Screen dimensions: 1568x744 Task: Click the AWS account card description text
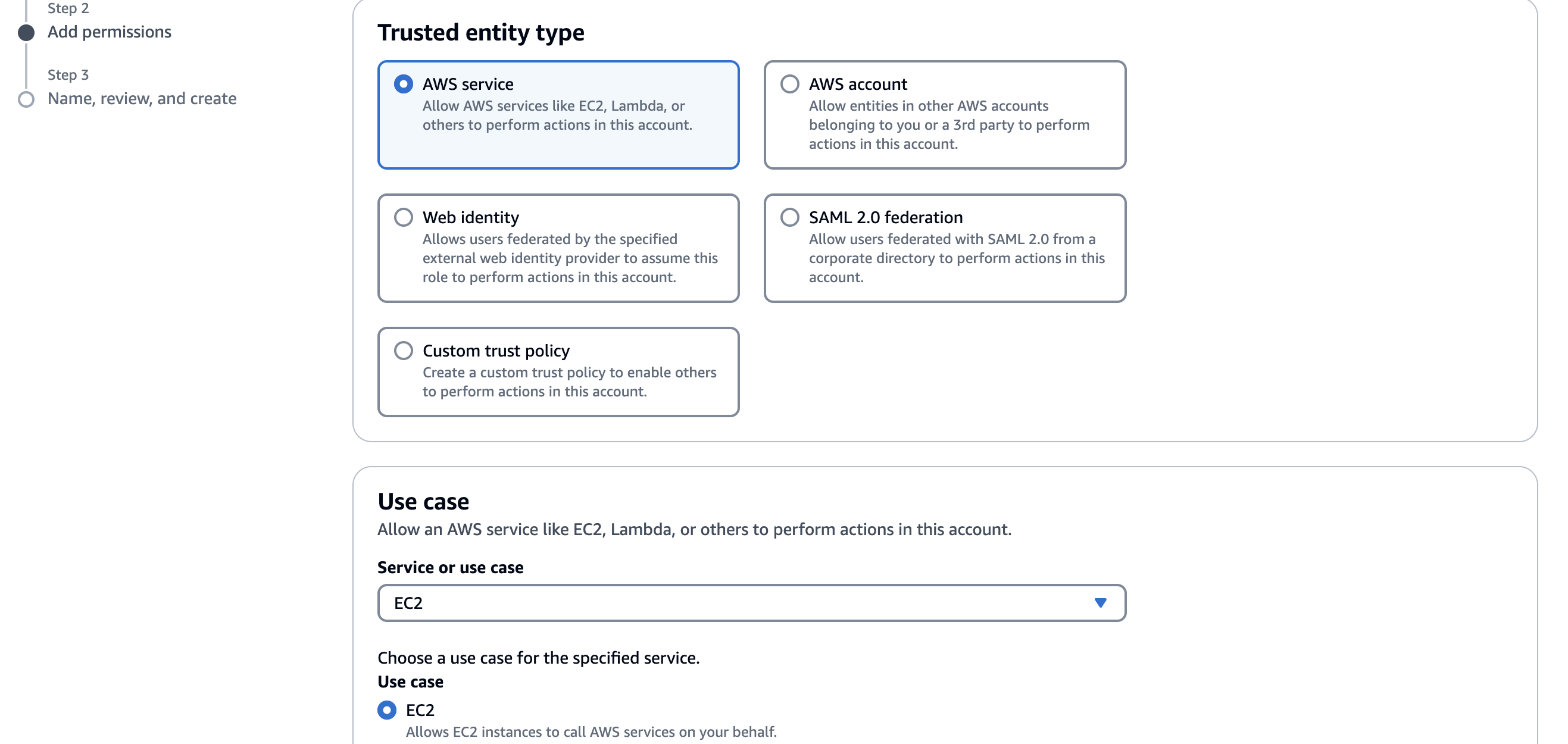[948, 125]
